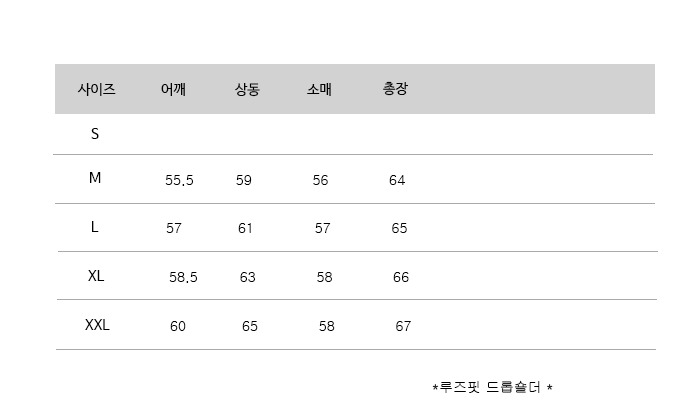Select the 66 length value for XL

[x=401, y=277]
